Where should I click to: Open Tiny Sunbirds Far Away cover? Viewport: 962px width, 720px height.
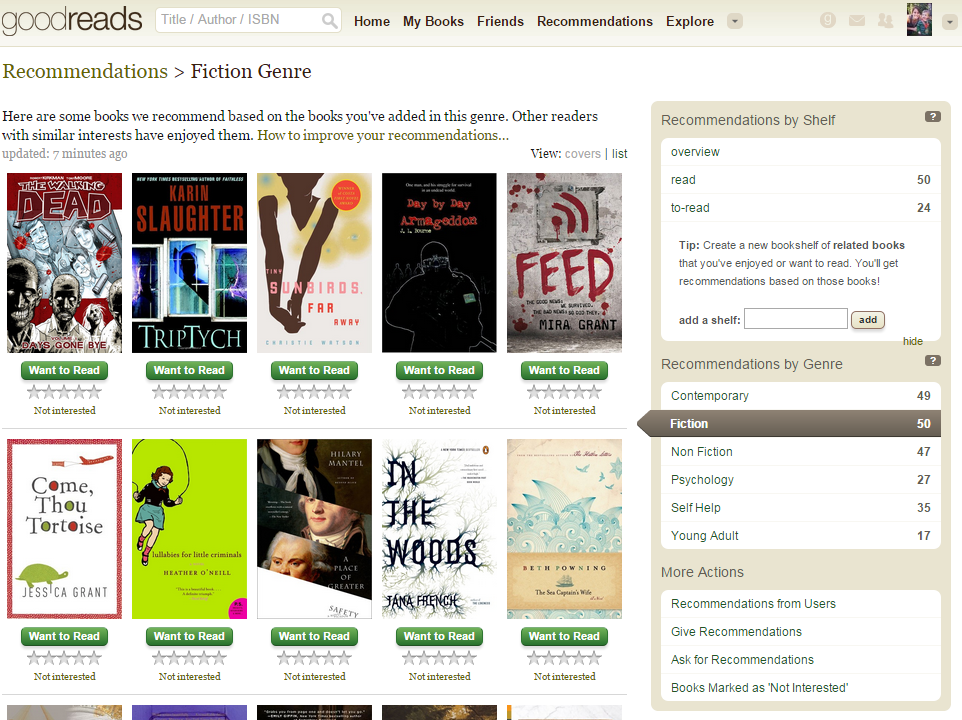tap(314, 262)
